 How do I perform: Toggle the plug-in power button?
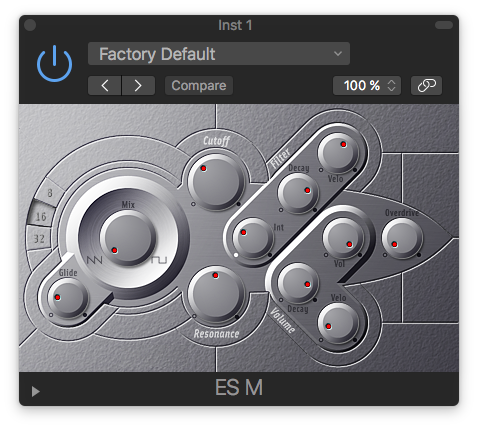54,64
